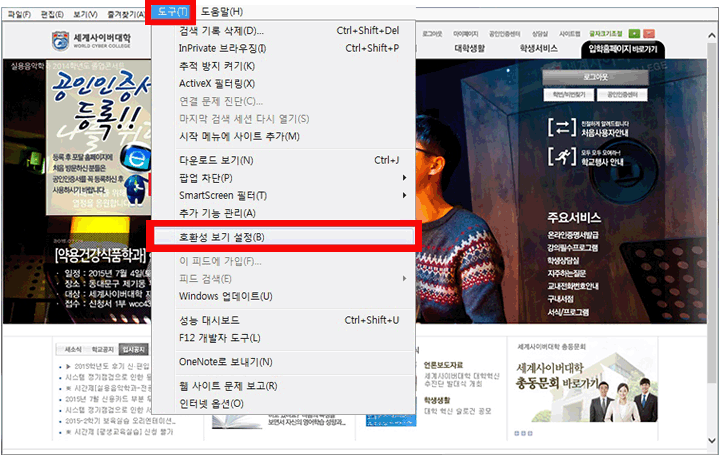Open 서식/프로그램 service link

point(568,312)
